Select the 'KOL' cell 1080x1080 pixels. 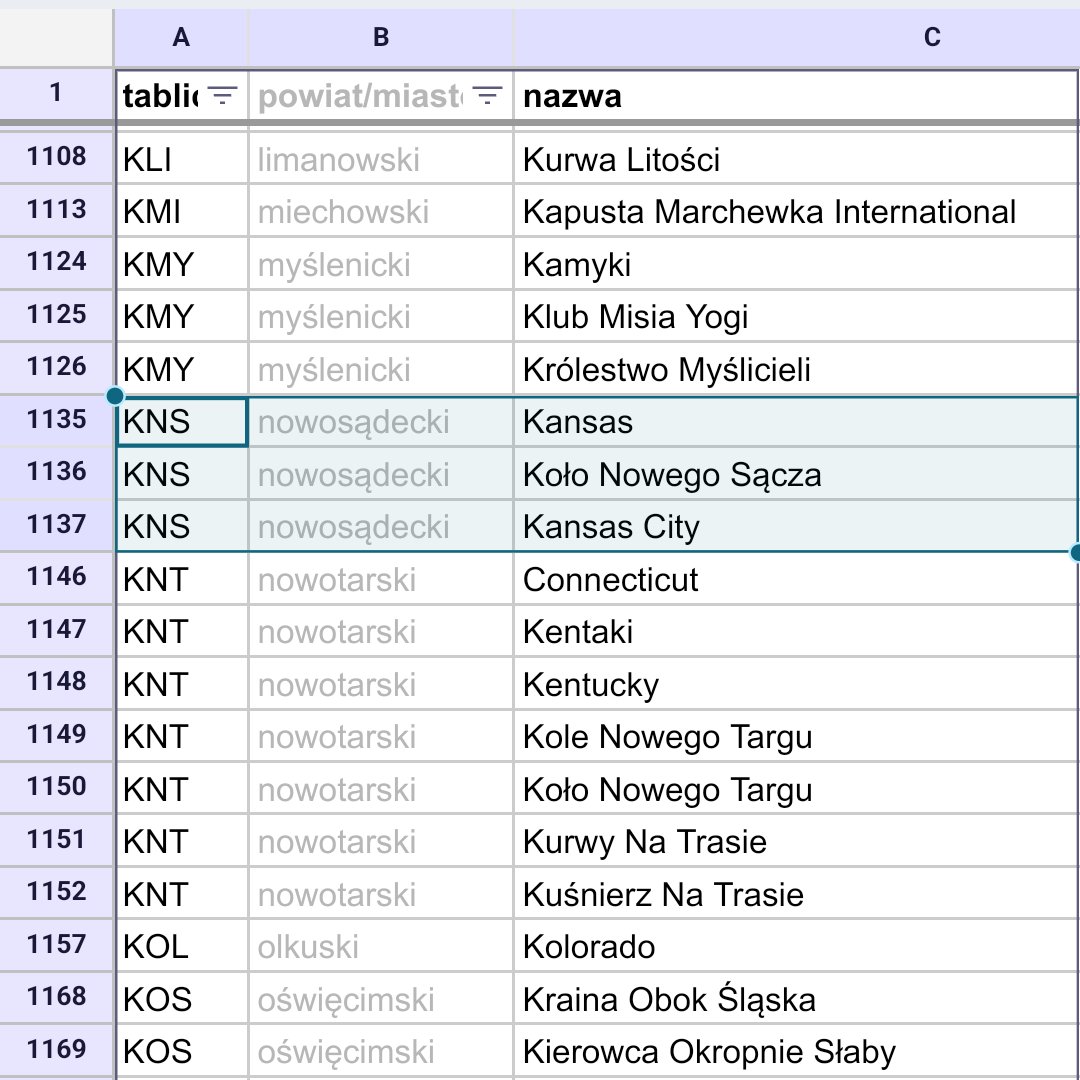[182, 946]
